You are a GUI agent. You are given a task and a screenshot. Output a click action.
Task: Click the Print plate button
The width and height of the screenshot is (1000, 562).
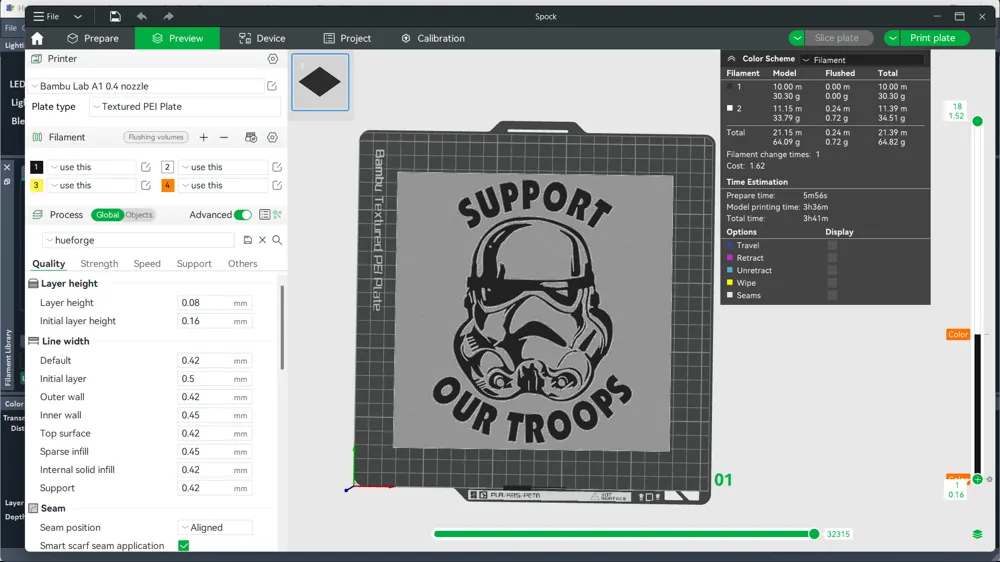click(932, 38)
